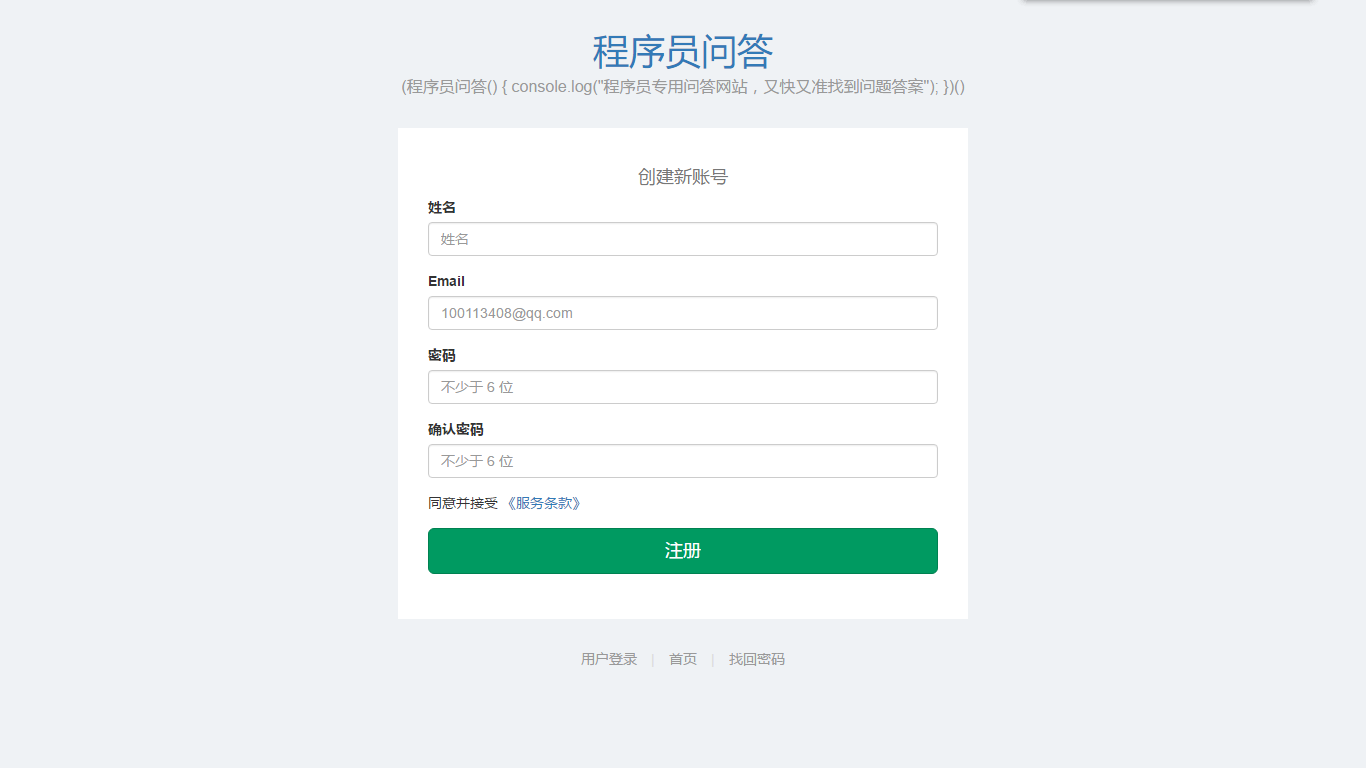1366x768 pixels.
Task: Click the gray shadow bar at top right
Action: (1167, 1)
